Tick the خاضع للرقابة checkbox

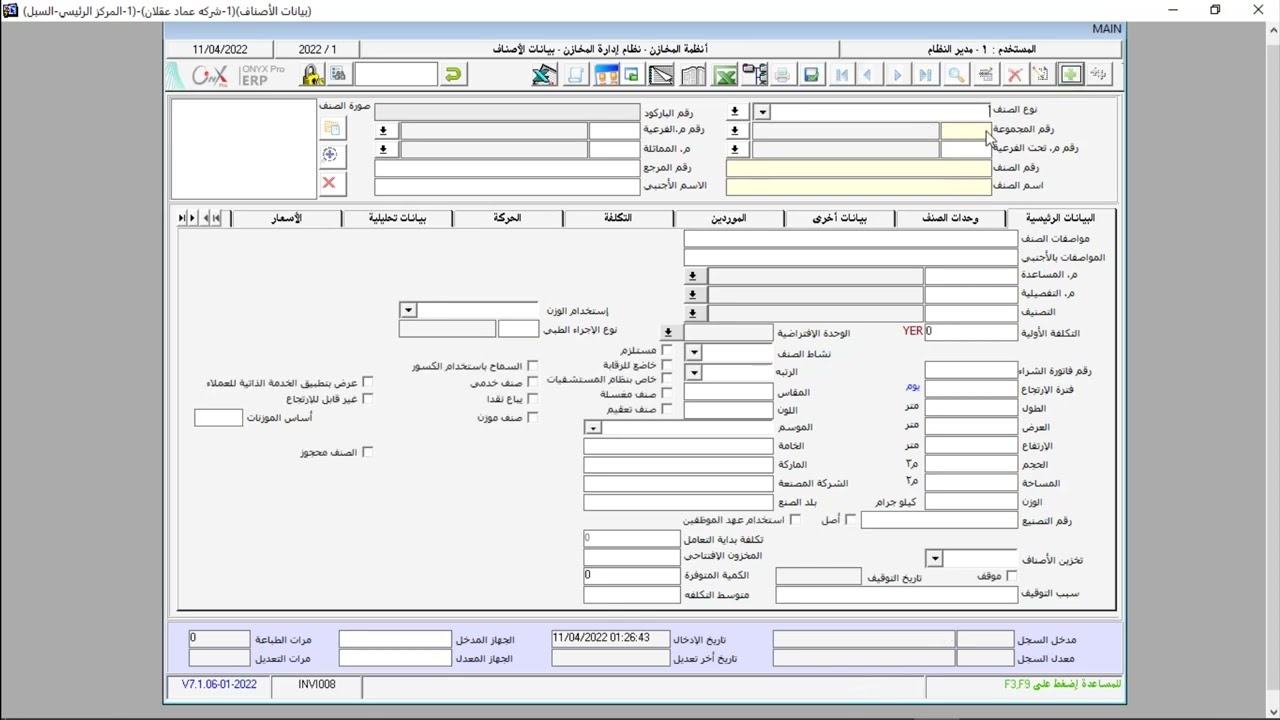click(667, 366)
